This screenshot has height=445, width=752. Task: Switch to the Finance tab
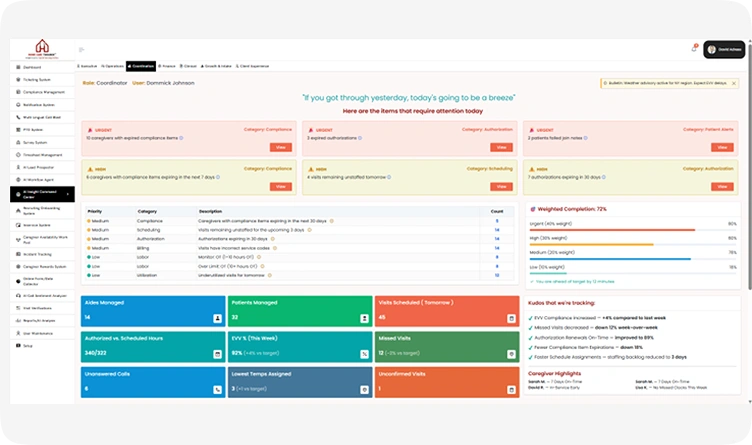pos(166,66)
